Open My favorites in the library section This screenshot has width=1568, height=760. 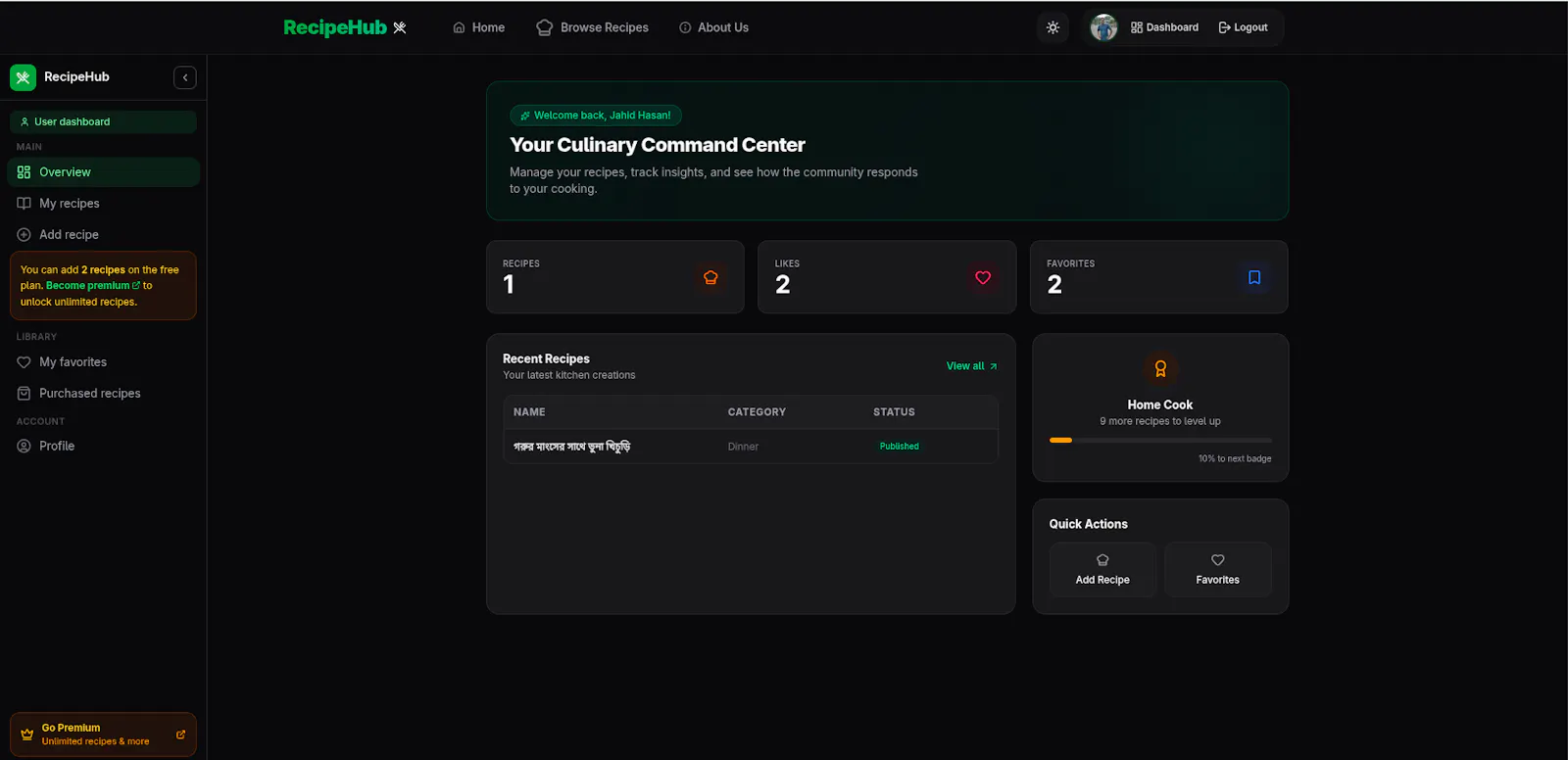104,362
